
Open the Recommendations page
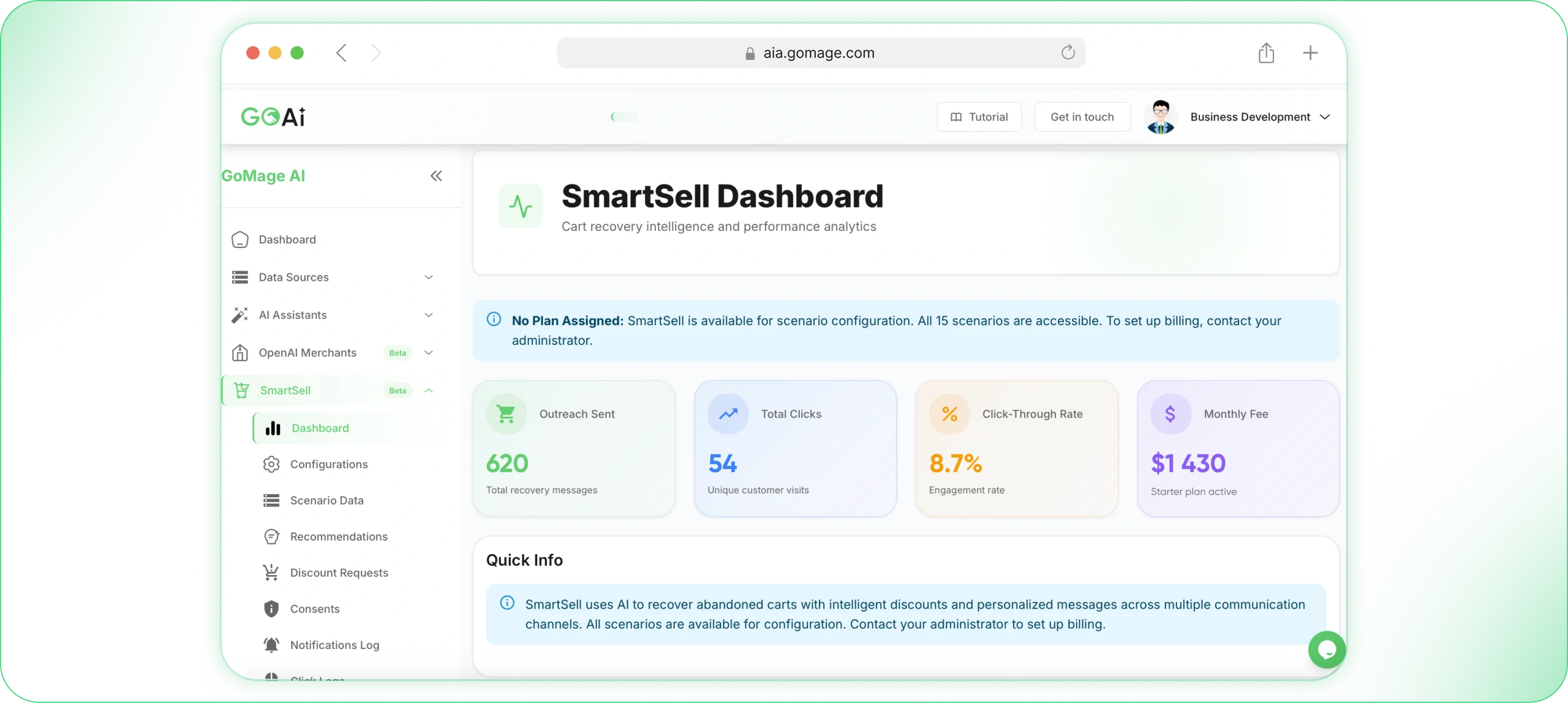coord(348,536)
